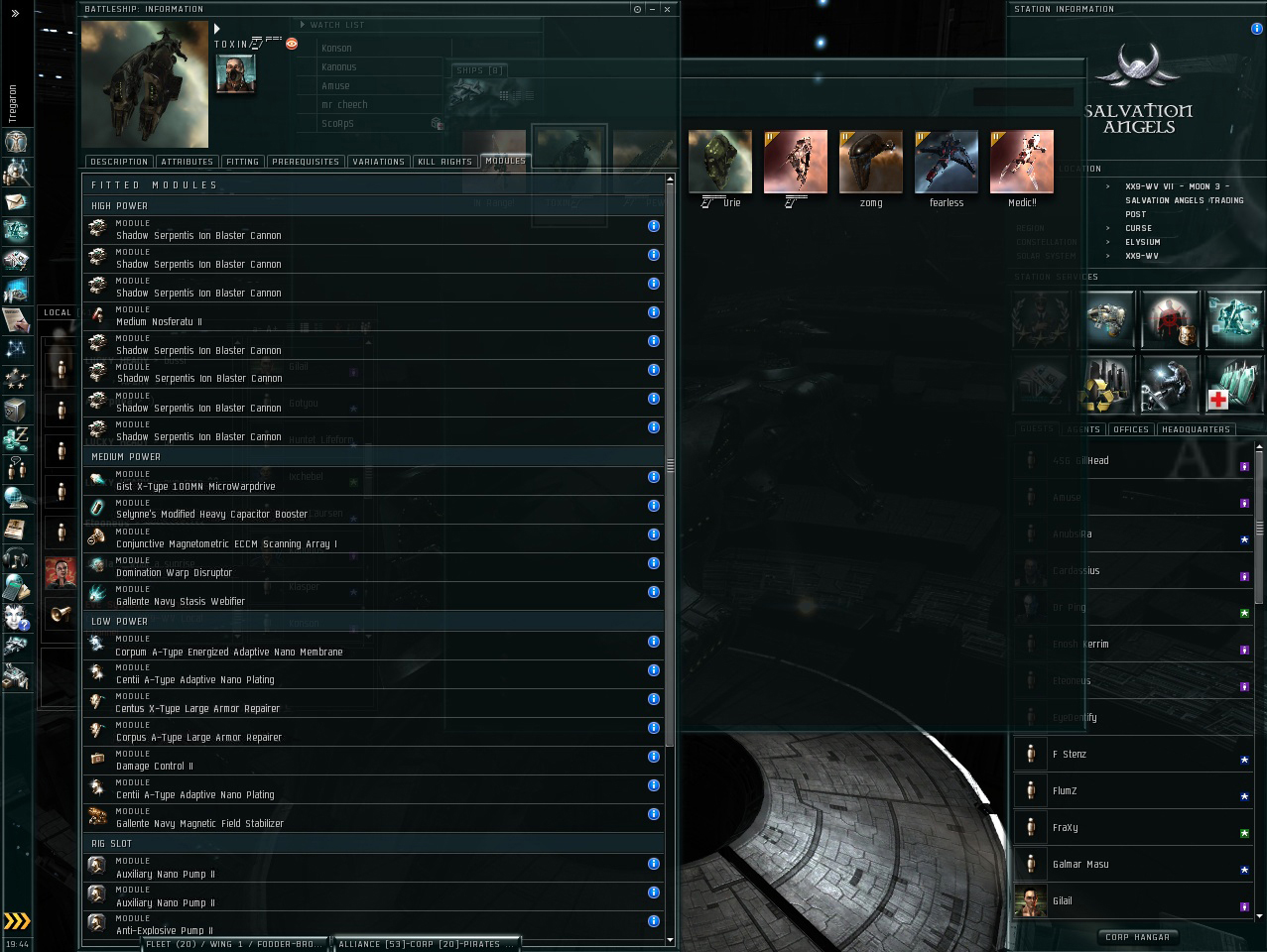Click the Station Information info icon
The image size is (1267, 952).
click(1256, 29)
